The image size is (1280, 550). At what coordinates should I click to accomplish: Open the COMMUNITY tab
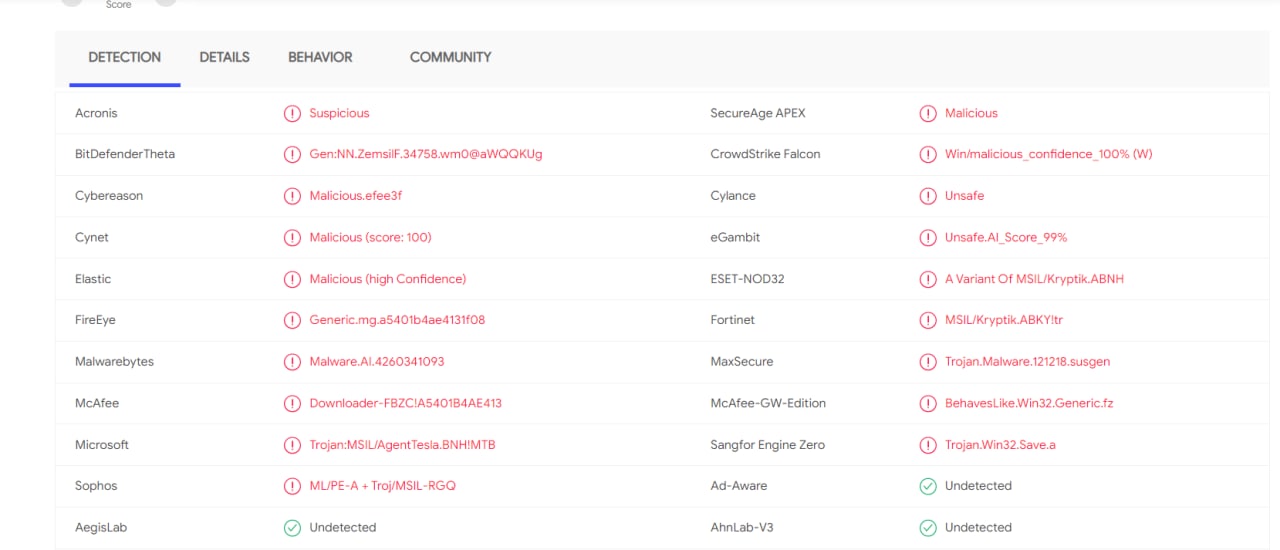click(450, 57)
